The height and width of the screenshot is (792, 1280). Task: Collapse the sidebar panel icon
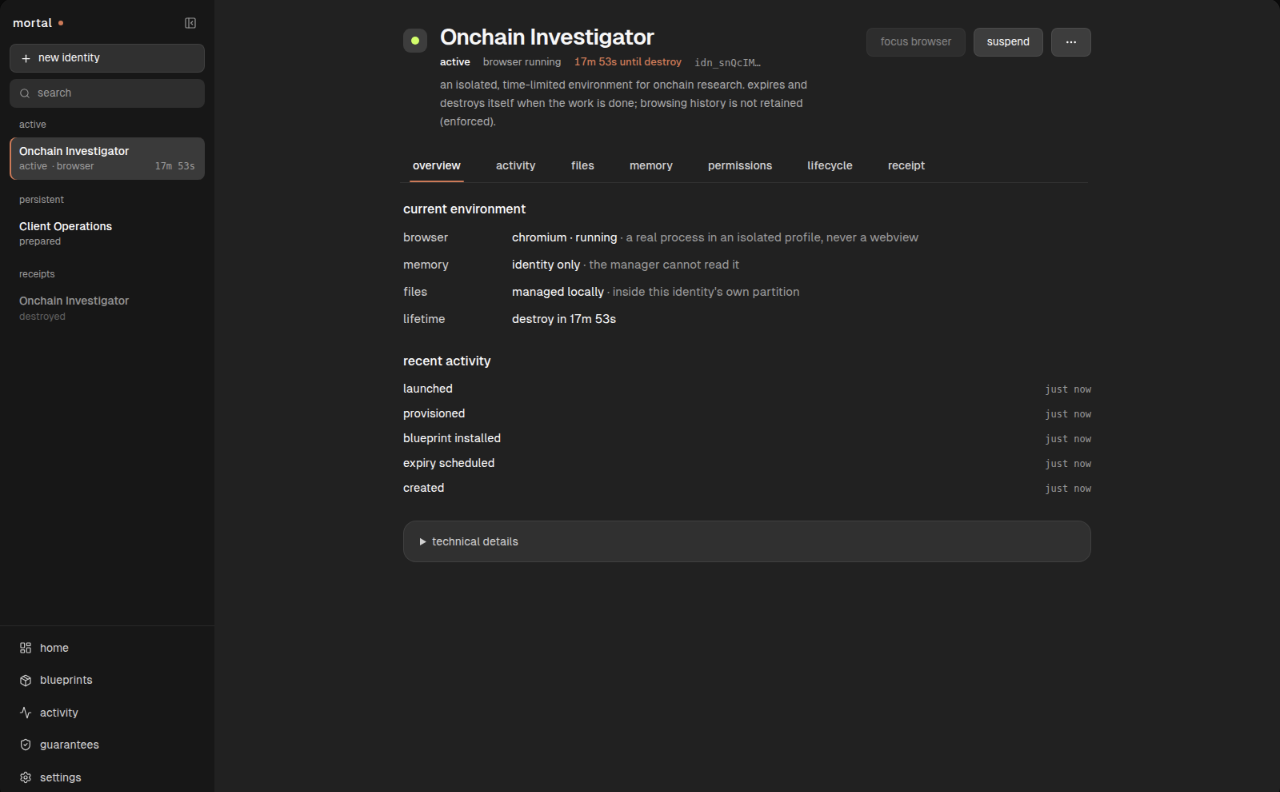click(190, 23)
